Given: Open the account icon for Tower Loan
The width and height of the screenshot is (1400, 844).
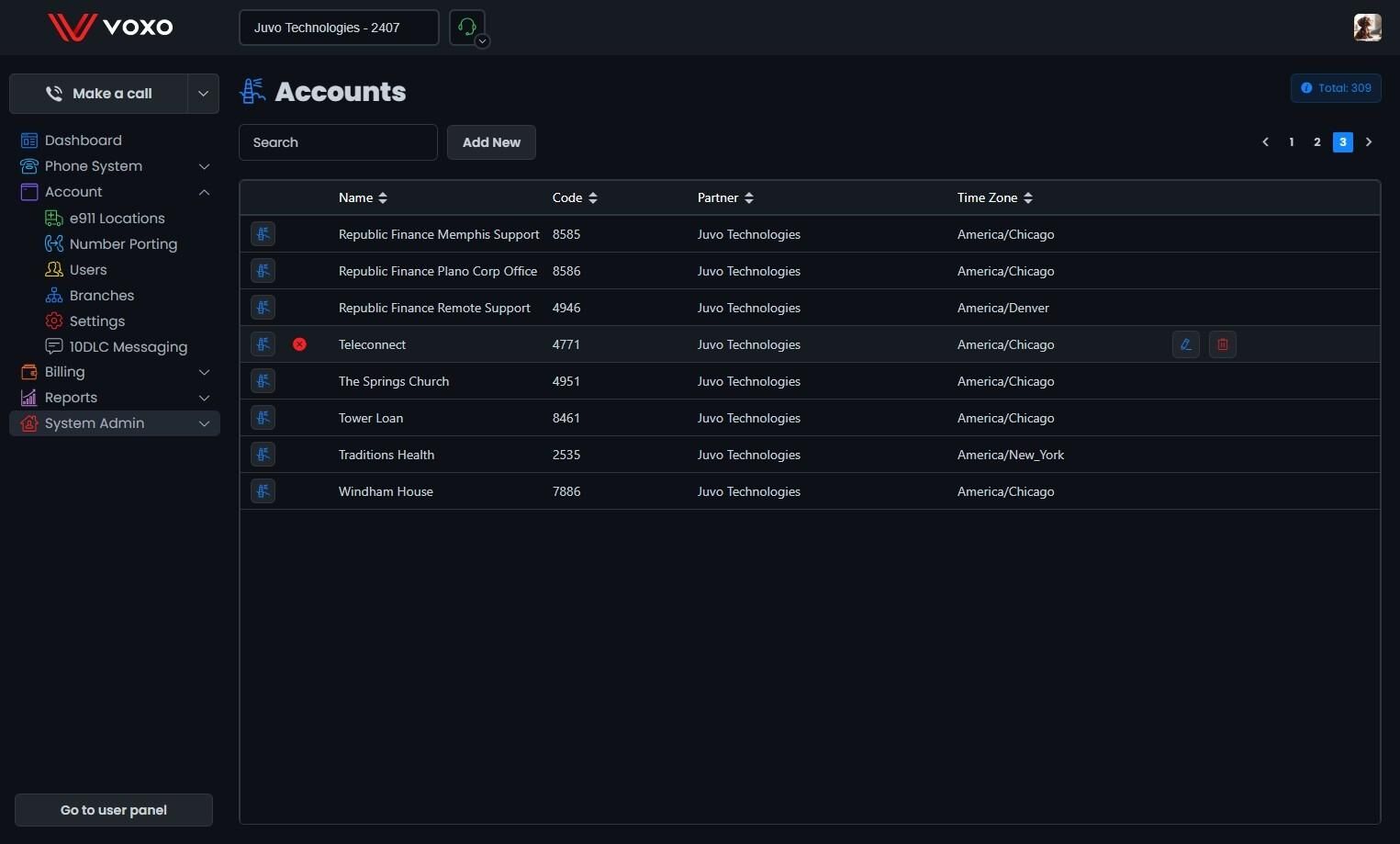Looking at the screenshot, I should pyautogui.click(x=263, y=418).
